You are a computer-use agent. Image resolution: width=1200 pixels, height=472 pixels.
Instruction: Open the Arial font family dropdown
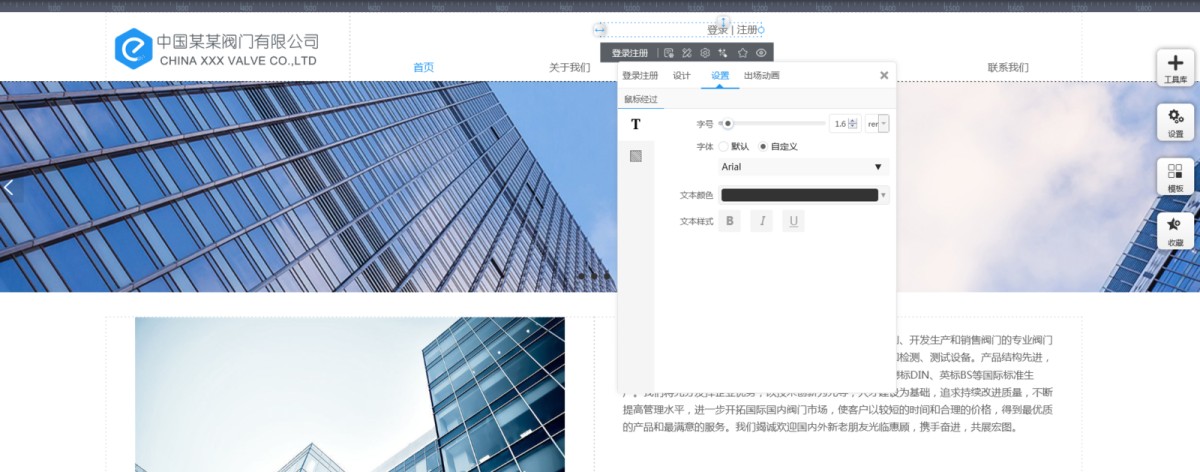803,167
